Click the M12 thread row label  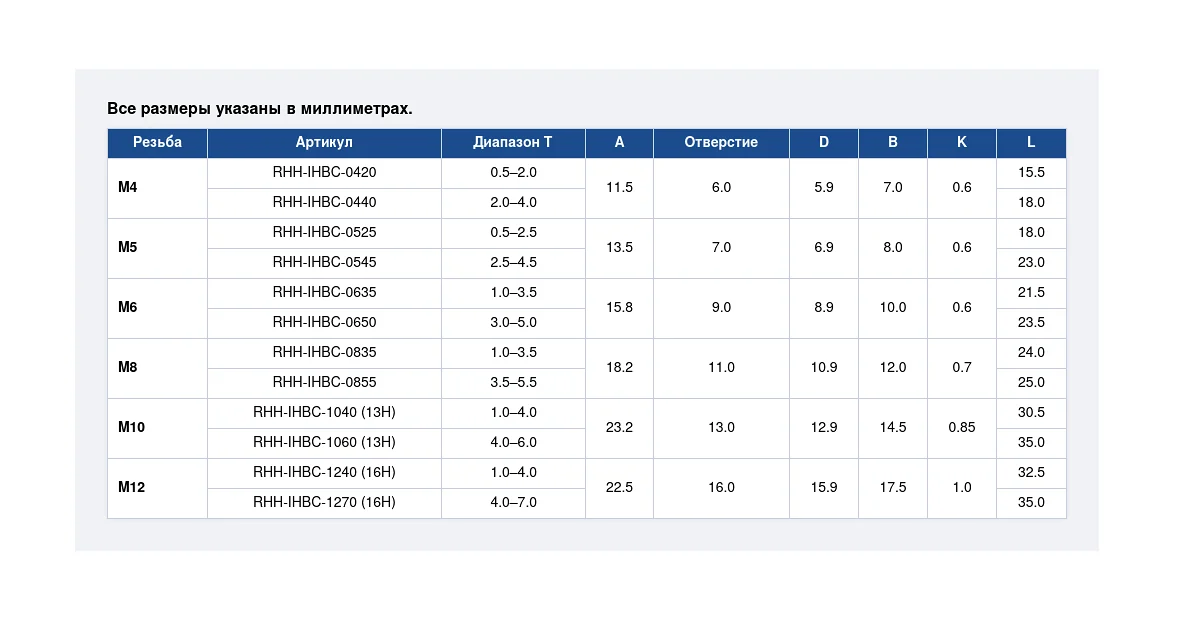pyautogui.click(x=131, y=487)
